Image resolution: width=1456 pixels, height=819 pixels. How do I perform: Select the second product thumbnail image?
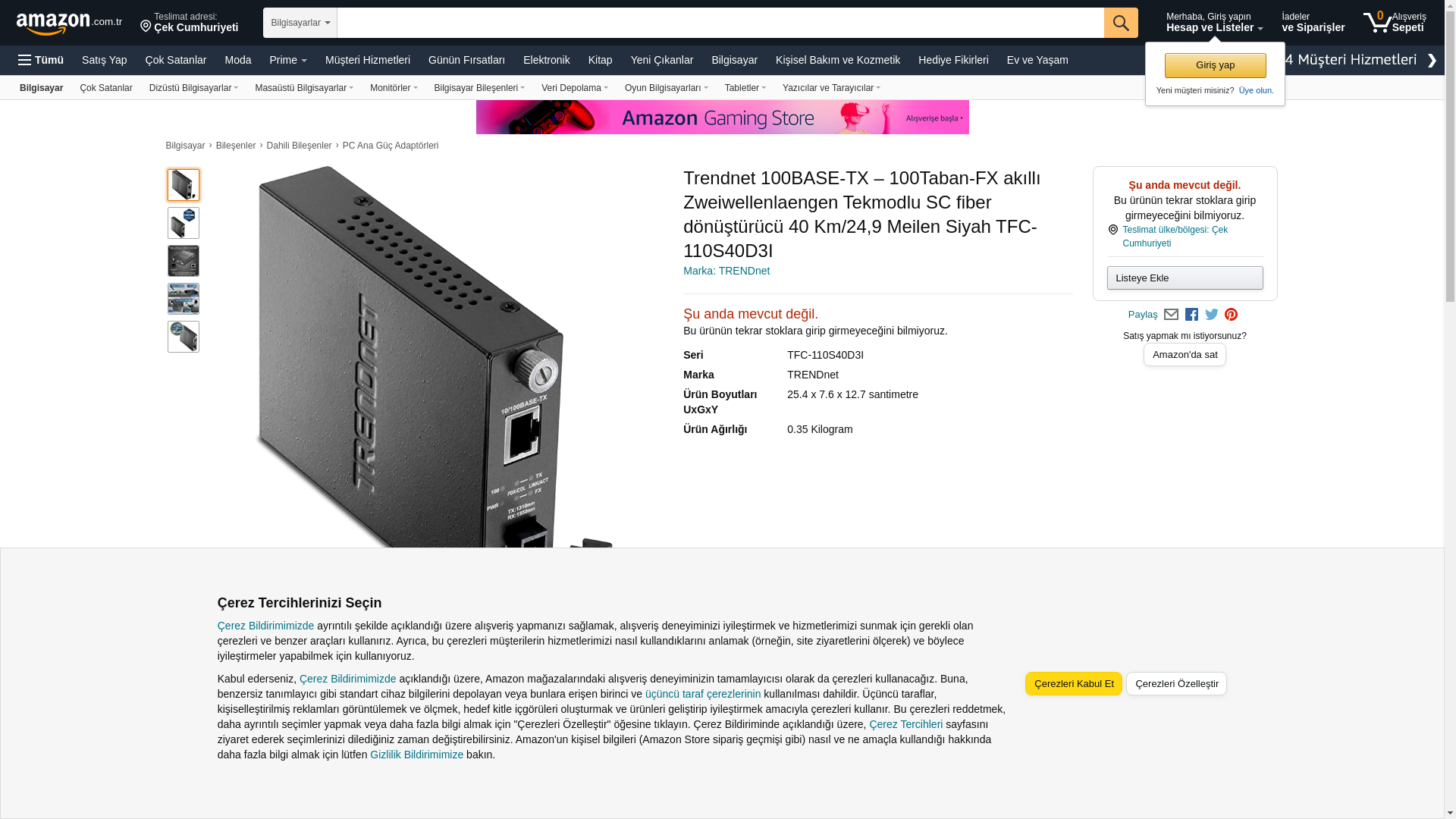click(x=184, y=223)
